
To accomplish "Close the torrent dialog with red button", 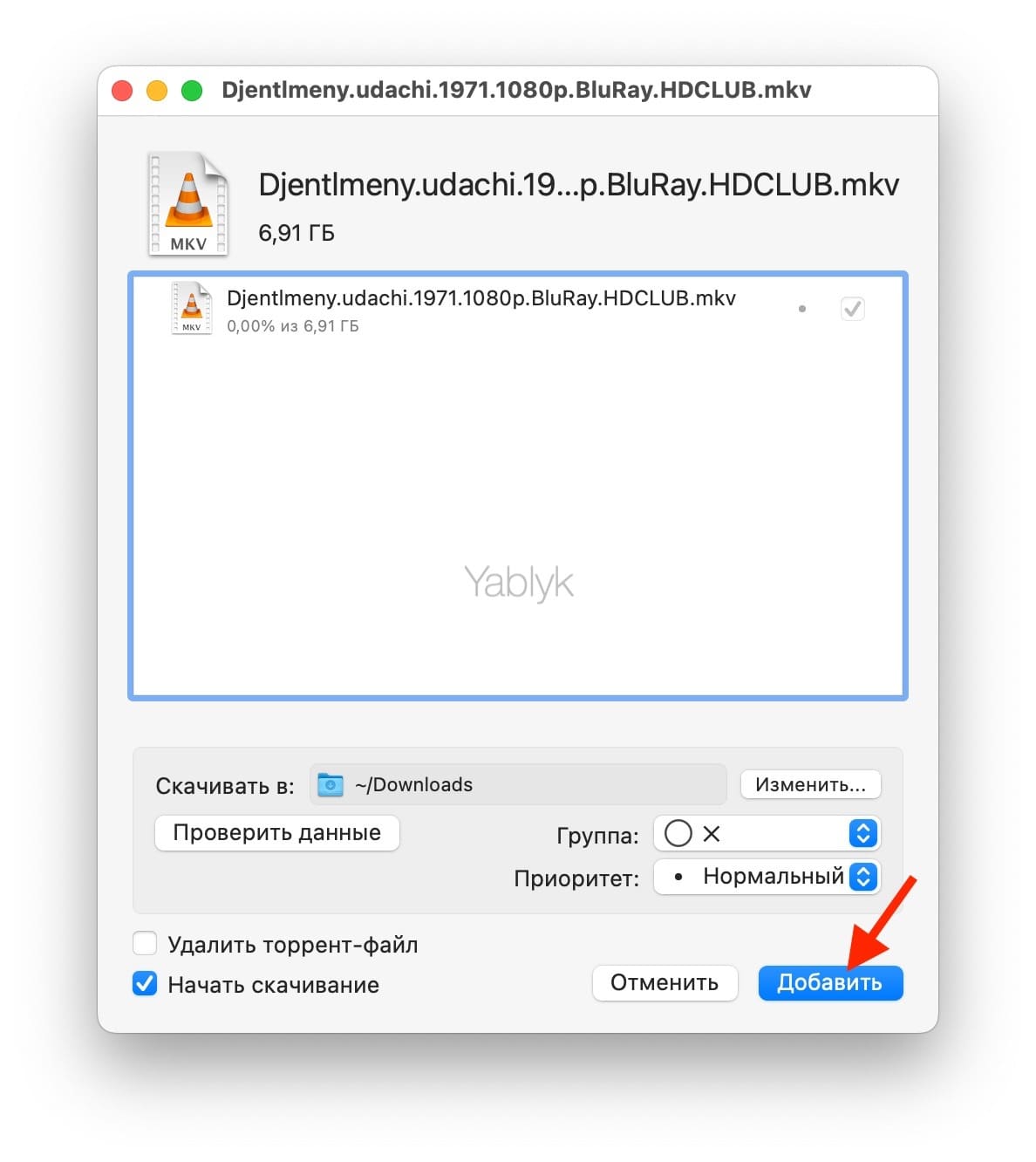I will click(x=122, y=91).
